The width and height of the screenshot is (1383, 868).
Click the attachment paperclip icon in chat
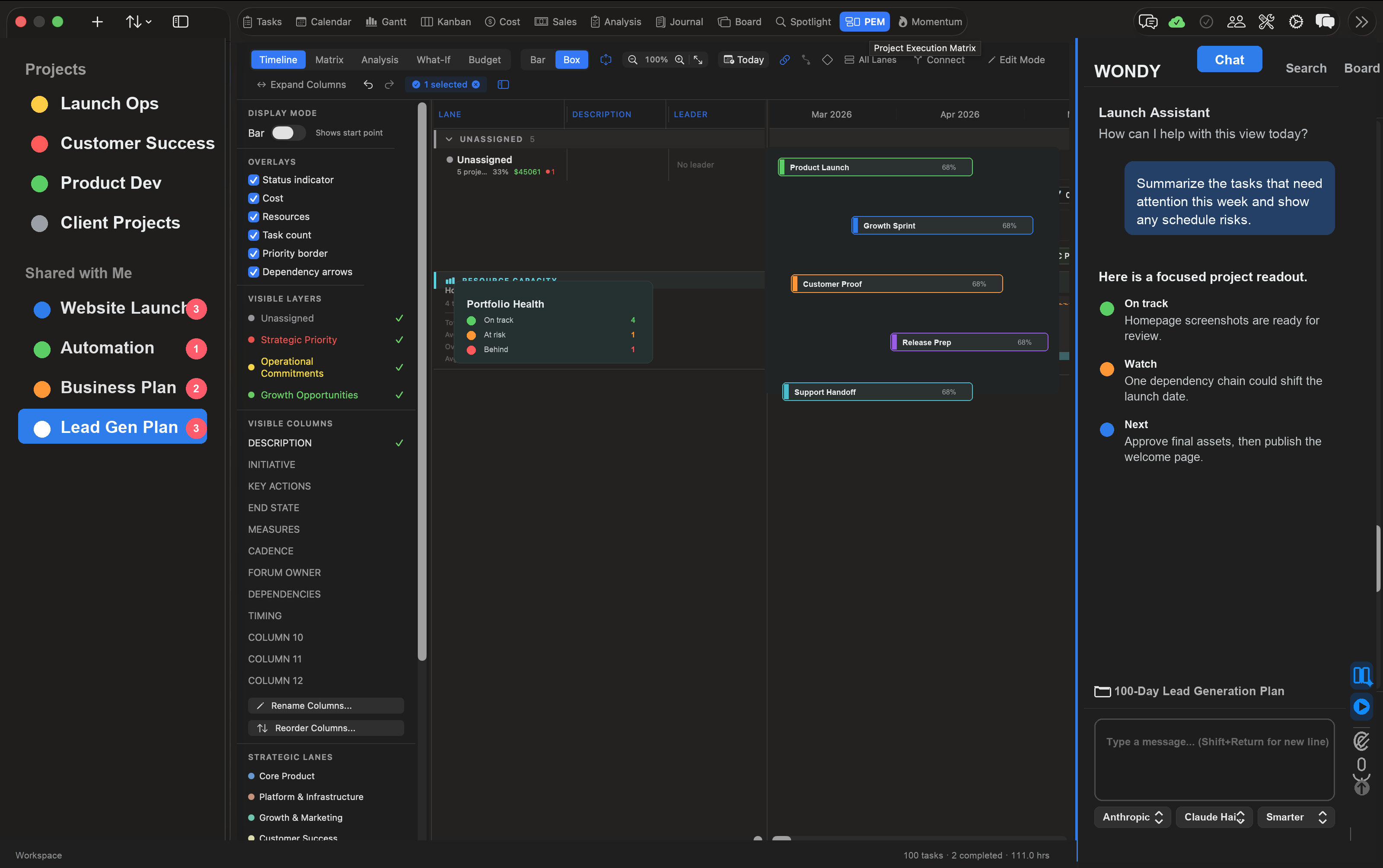click(1361, 741)
